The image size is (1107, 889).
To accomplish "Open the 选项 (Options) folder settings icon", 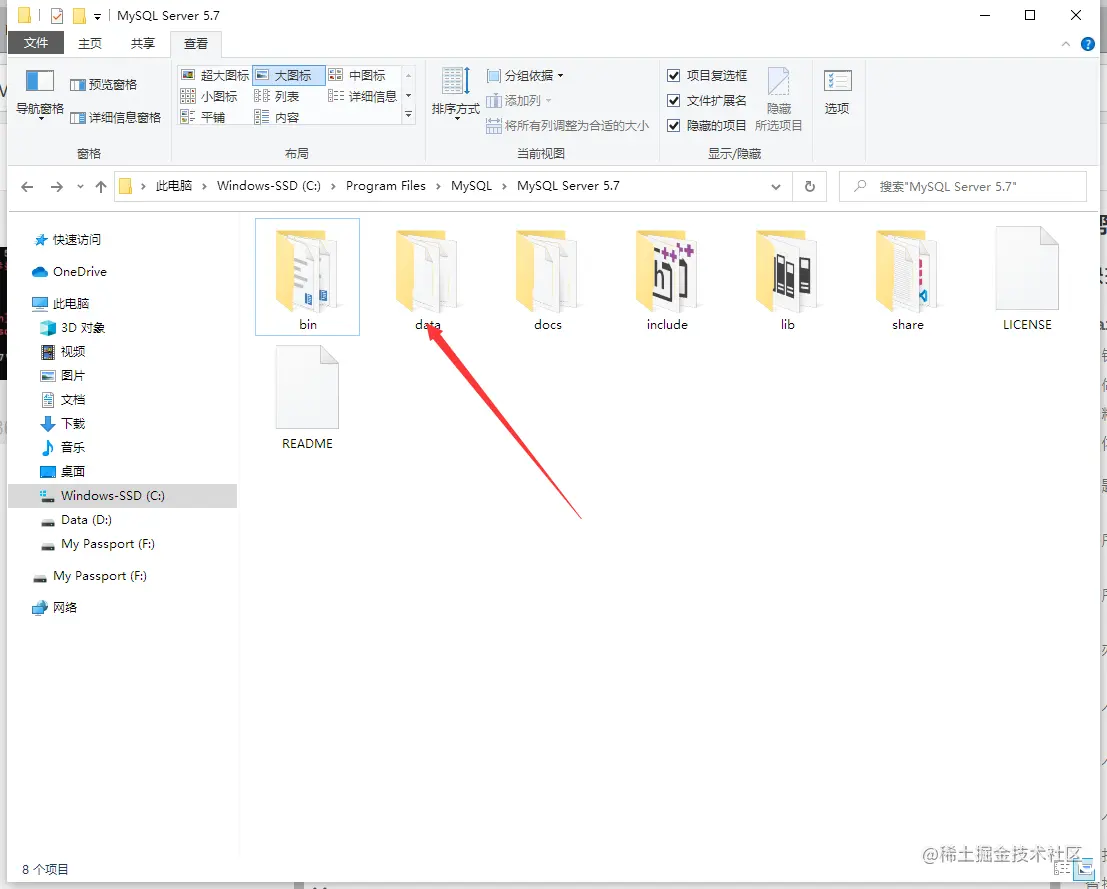I will pyautogui.click(x=837, y=90).
